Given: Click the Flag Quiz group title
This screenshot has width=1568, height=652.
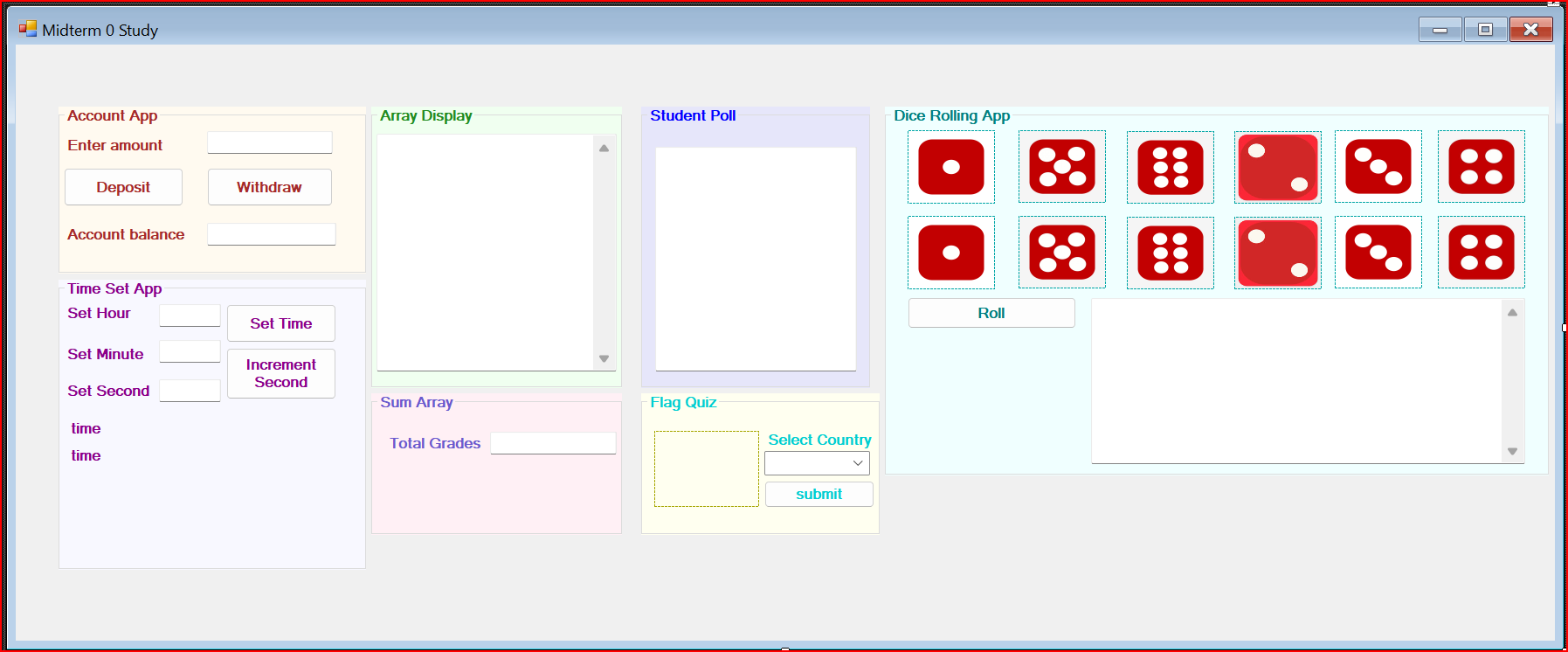Looking at the screenshot, I should pos(683,402).
